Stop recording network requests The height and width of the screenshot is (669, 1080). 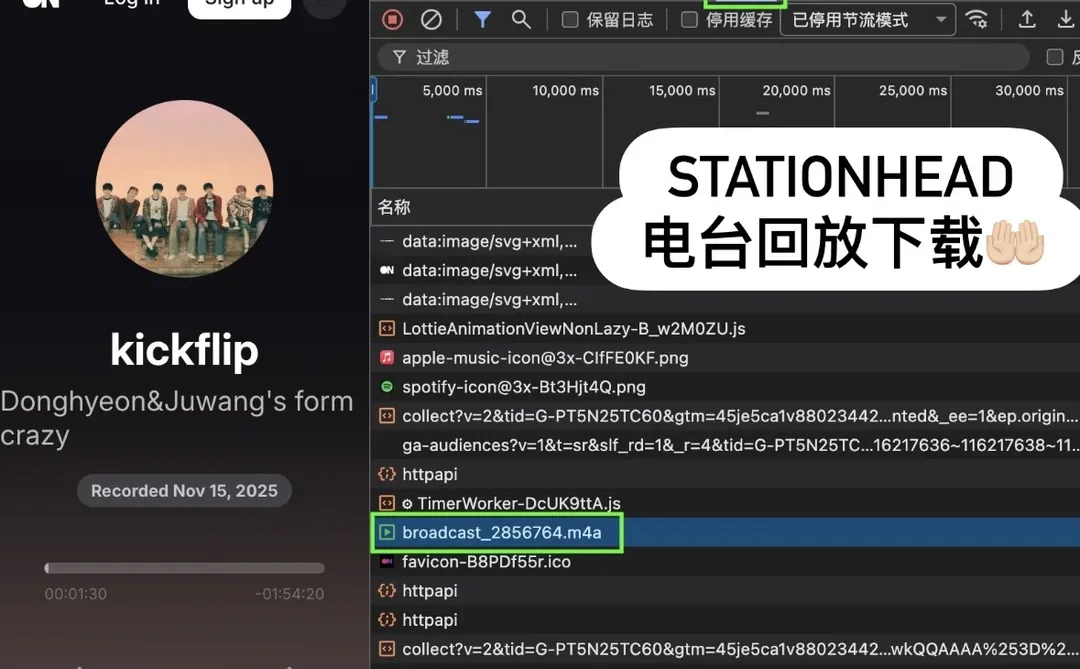[391, 19]
